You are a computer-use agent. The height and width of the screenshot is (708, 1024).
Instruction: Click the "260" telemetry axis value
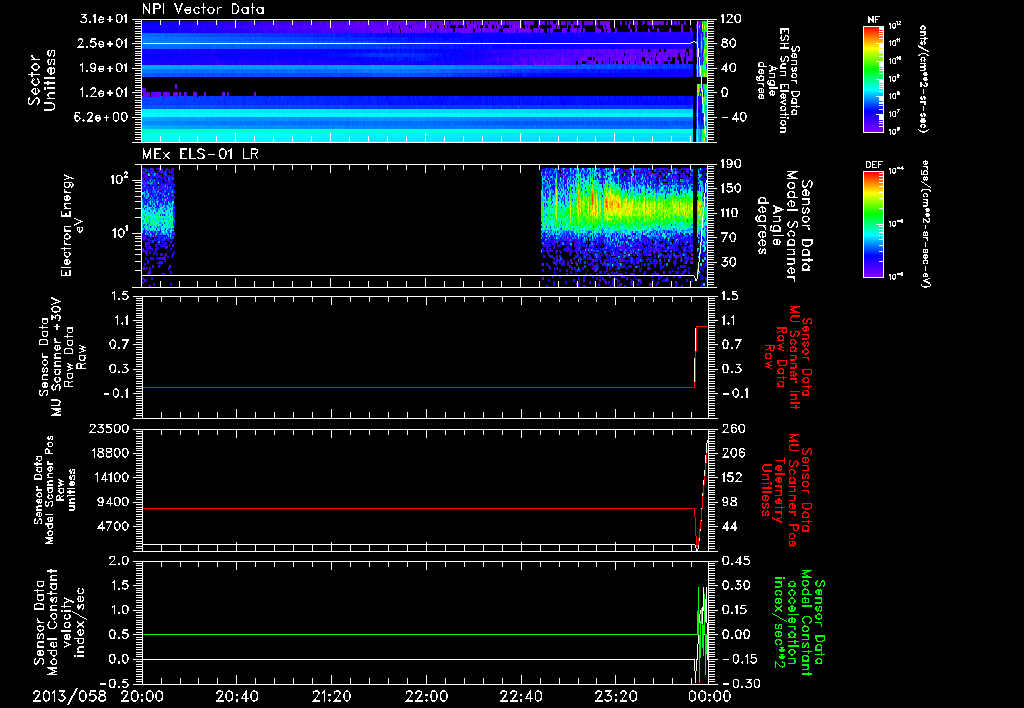[x=733, y=429]
